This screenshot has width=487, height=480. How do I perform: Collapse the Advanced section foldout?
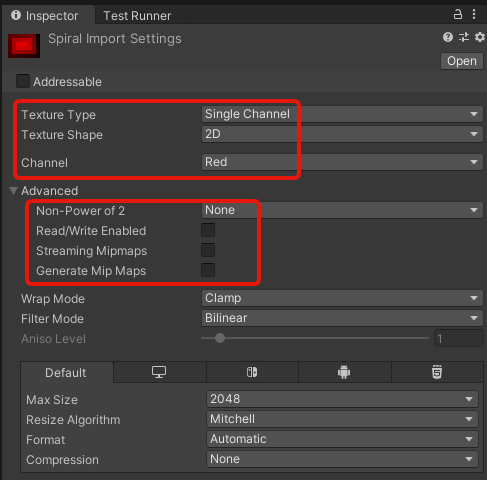click(x=14, y=191)
